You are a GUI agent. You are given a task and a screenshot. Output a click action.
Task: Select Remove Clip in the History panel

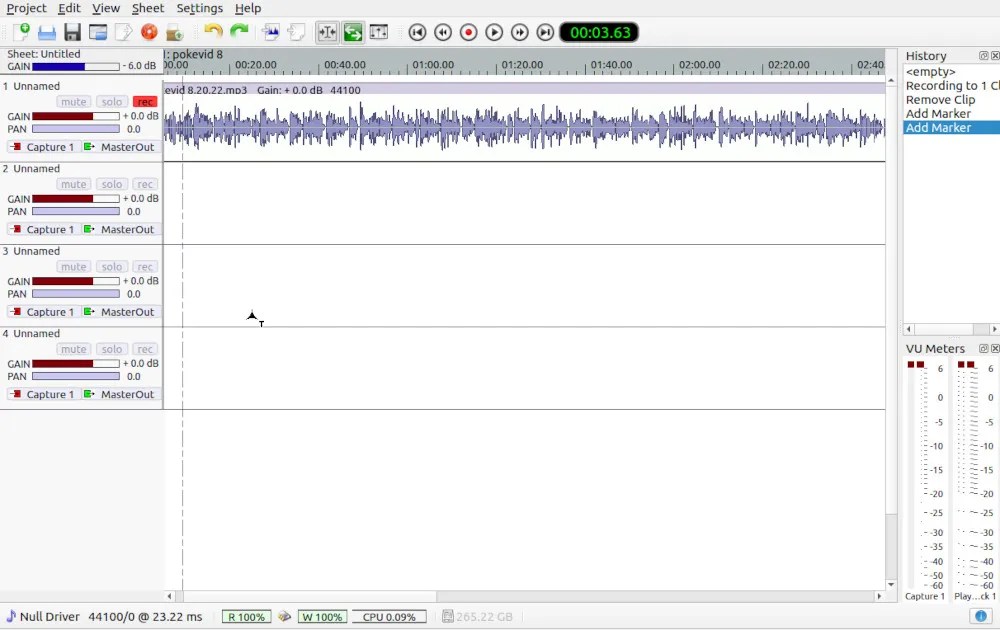940,99
